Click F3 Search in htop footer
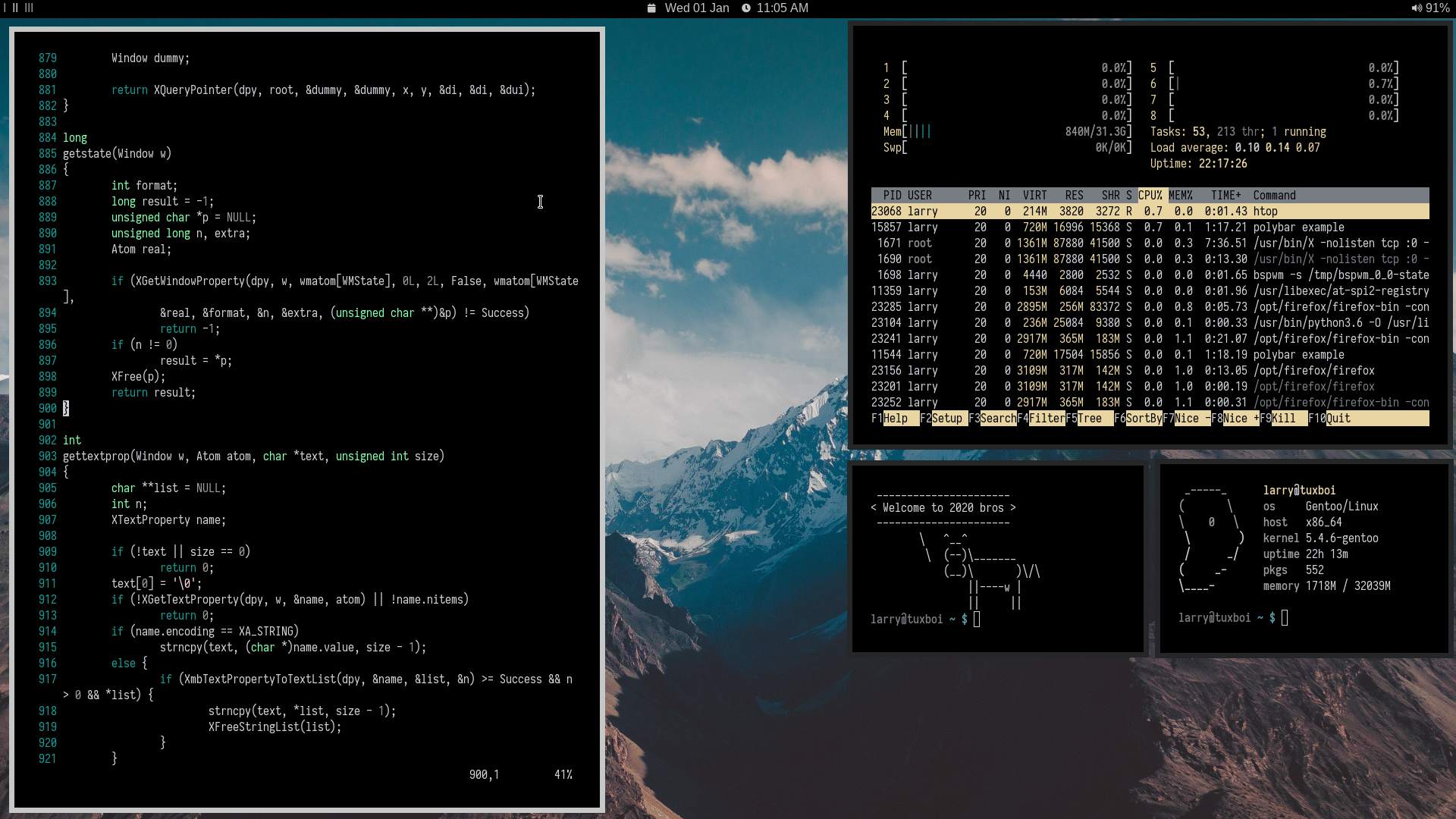Image resolution: width=1456 pixels, height=819 pixels. (x=997, y=419)
